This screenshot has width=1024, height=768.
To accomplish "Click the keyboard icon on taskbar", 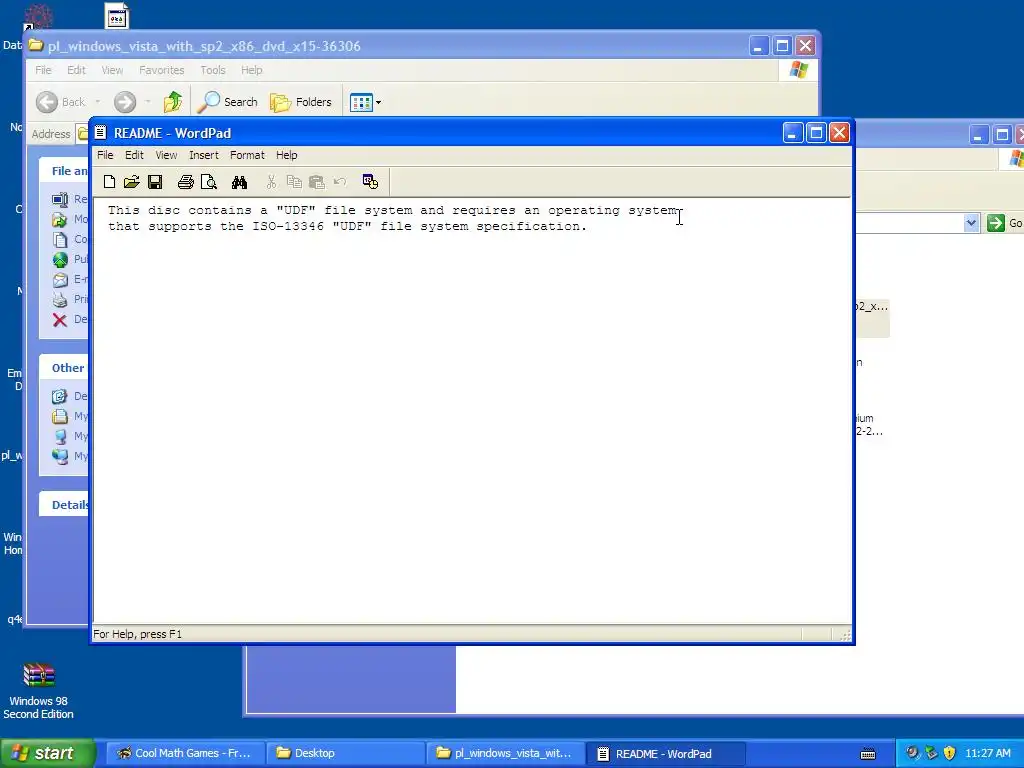I will (867, 754).
